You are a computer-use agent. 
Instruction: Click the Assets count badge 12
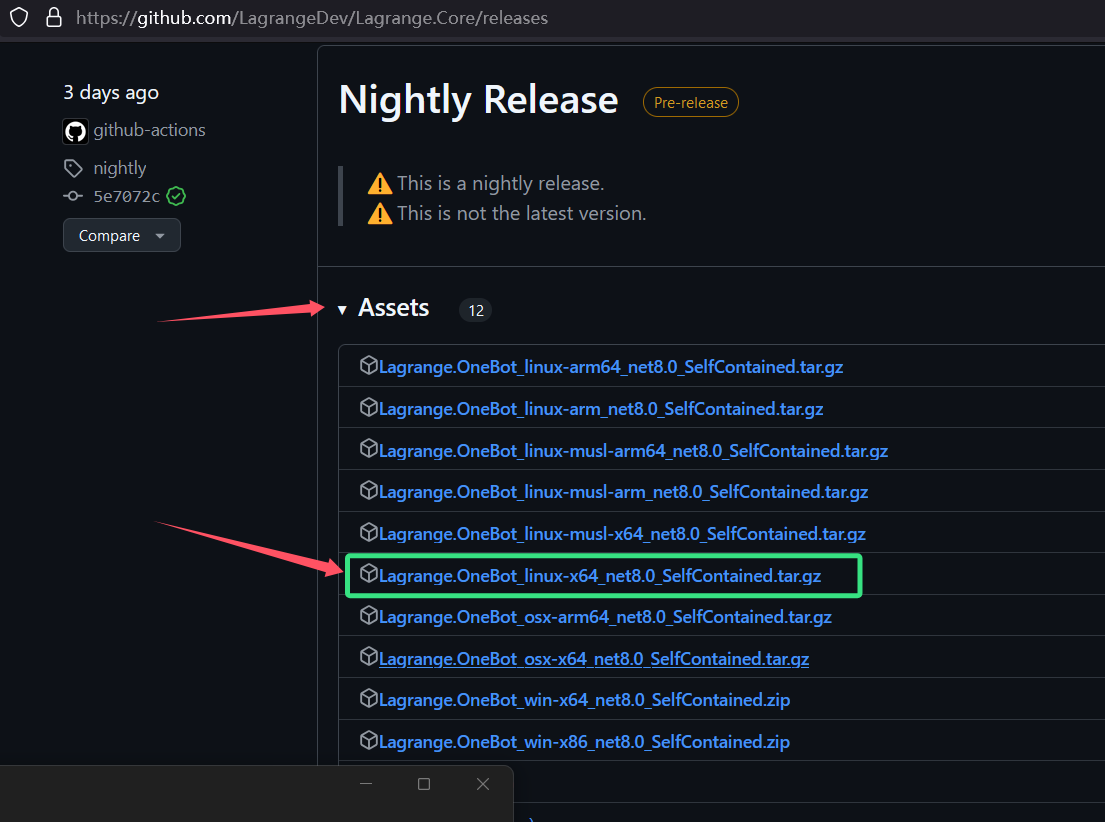point(476,310)
